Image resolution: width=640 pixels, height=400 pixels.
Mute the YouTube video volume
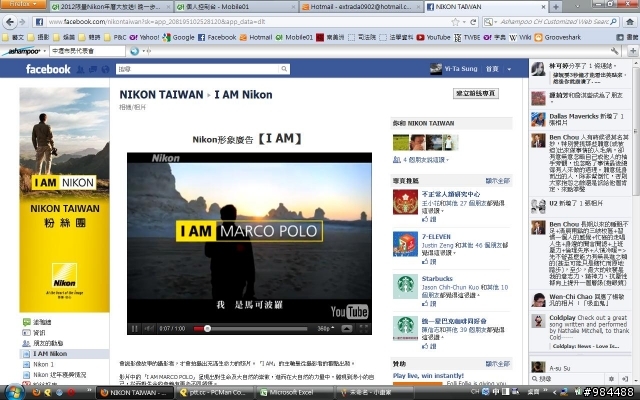pos(149,328)
